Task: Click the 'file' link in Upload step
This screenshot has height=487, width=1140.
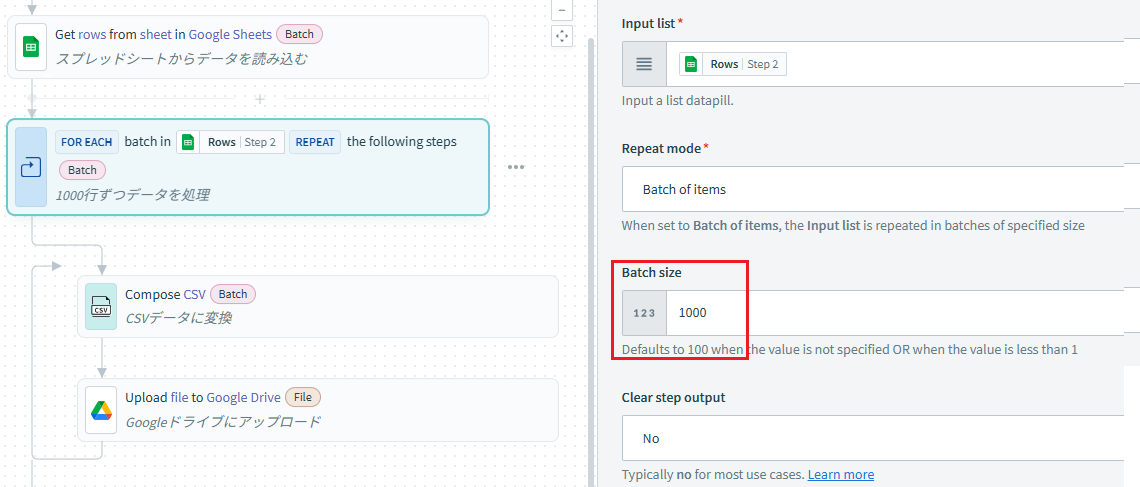Action: pyautogui.click(x=179, y=398)
